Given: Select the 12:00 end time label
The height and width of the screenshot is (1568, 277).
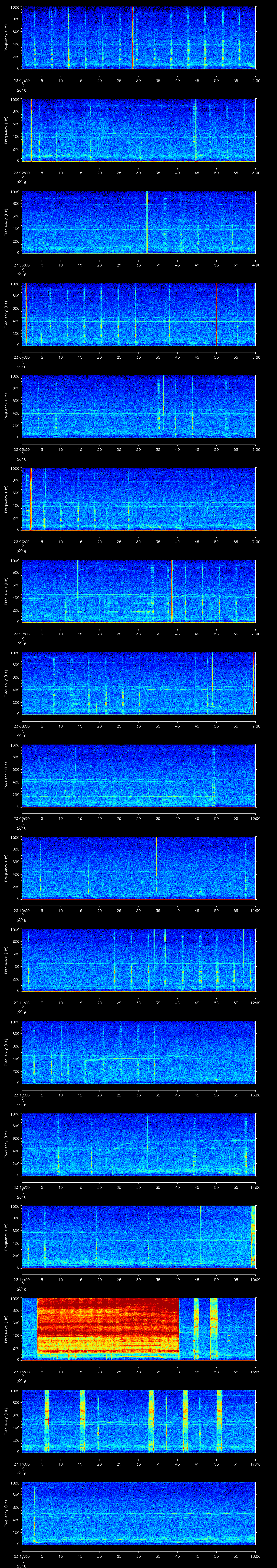Looking at the screenshot, I should 256,1003.
